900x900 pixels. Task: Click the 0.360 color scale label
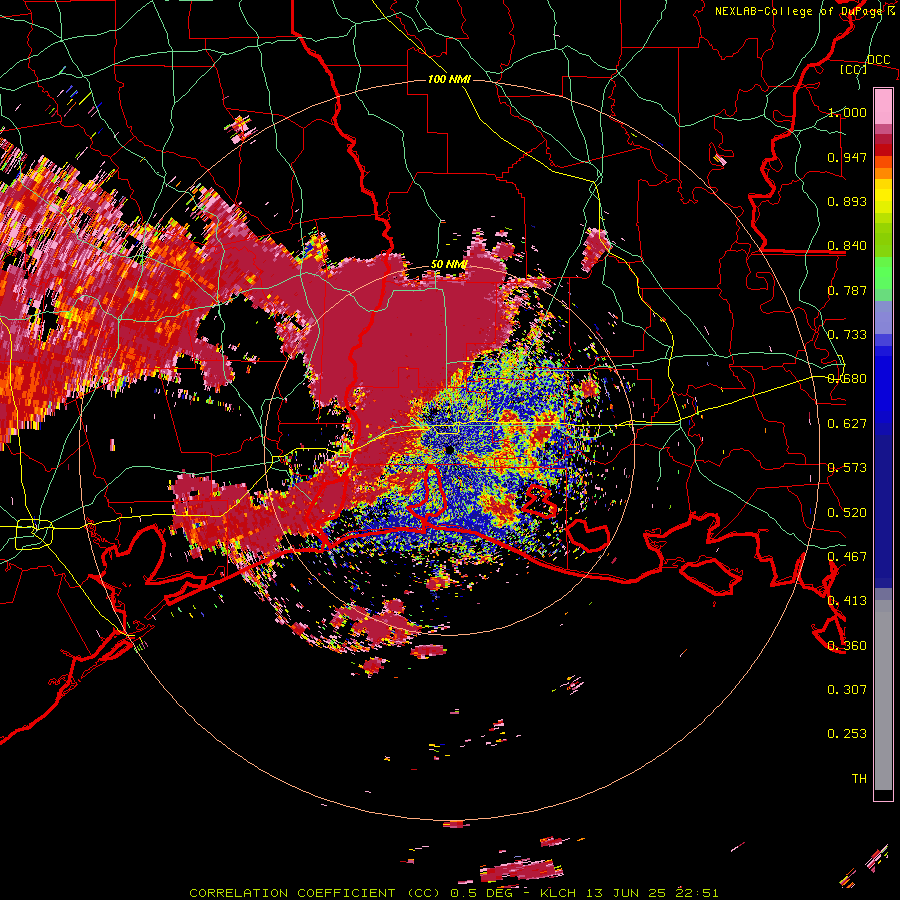847,646
